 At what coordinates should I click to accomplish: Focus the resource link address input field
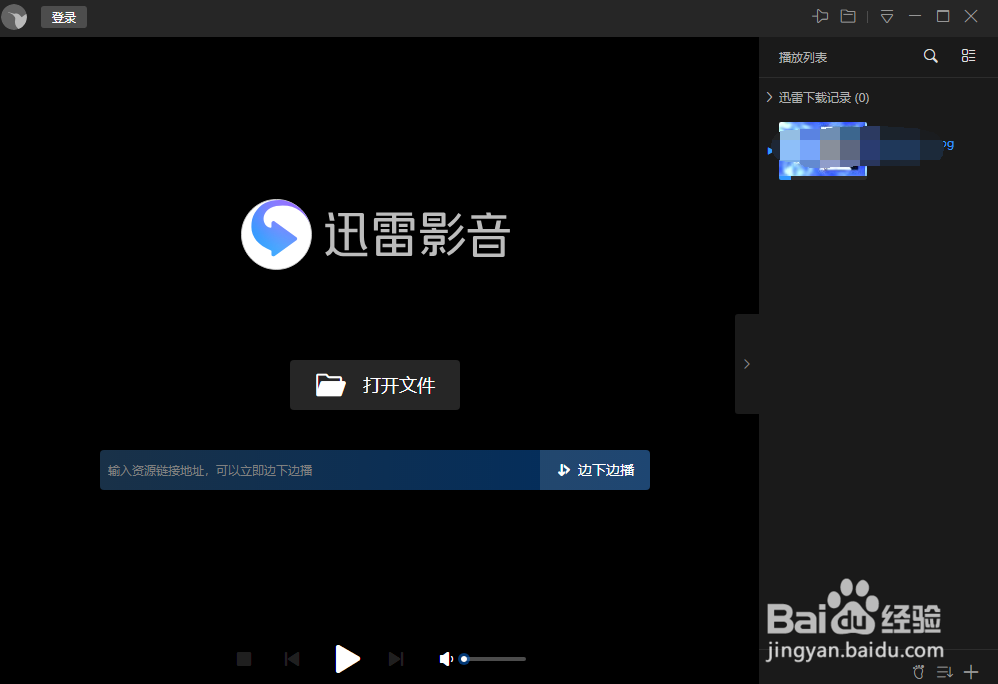(320, 470)
